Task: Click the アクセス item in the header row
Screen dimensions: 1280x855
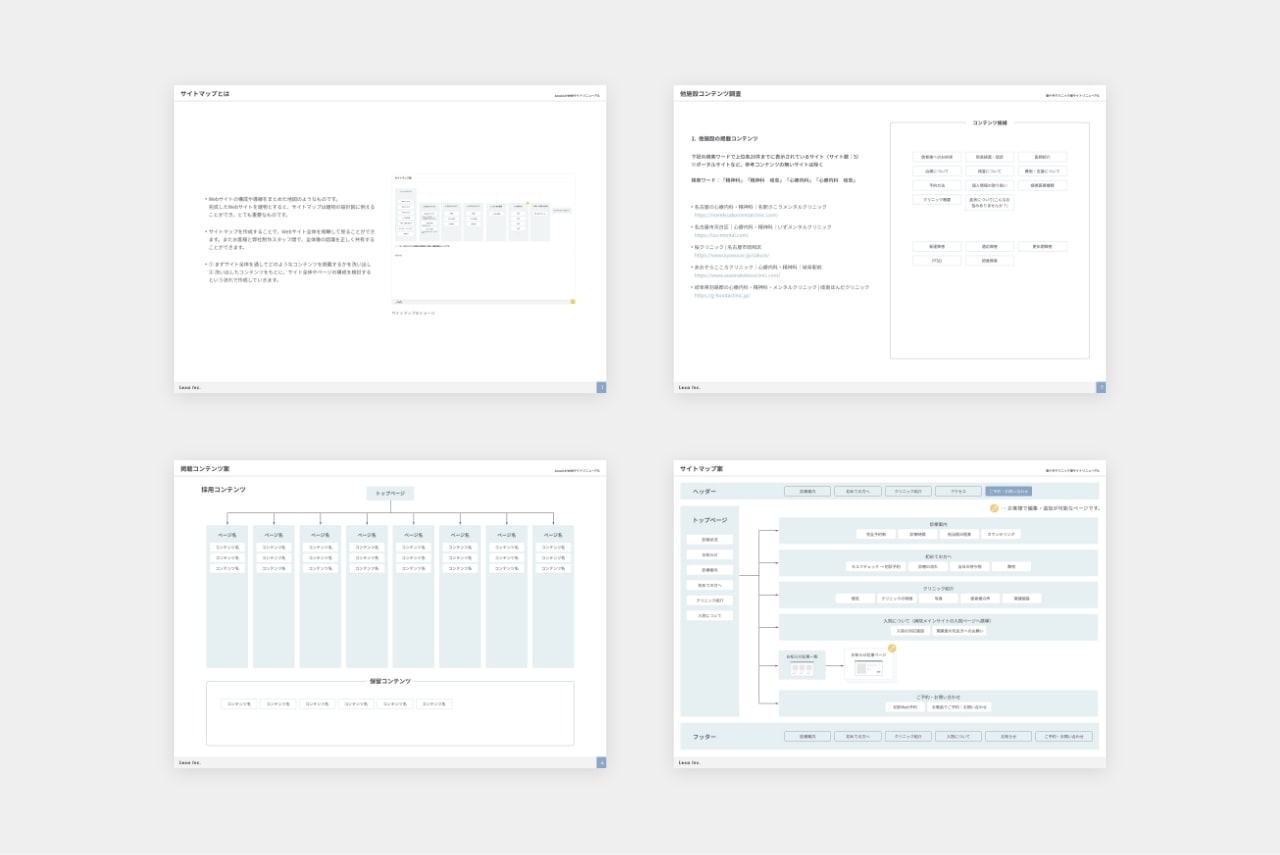Action: (x=958, y=491)
